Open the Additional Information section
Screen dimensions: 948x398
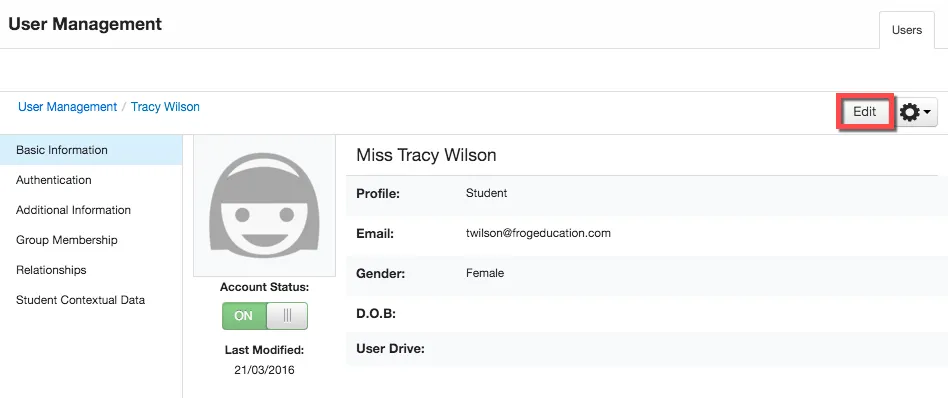click(73, 210)
